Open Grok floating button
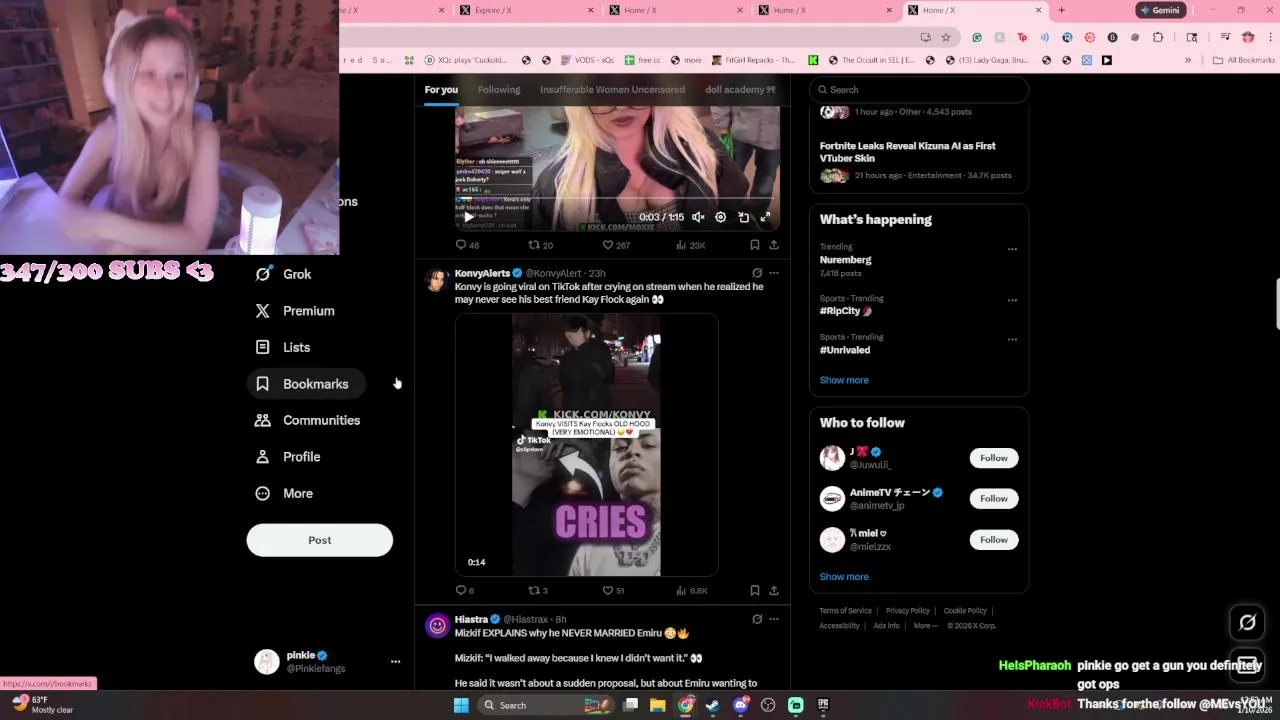Viewport: 1280px width, 720px height. click(1247, 623)
